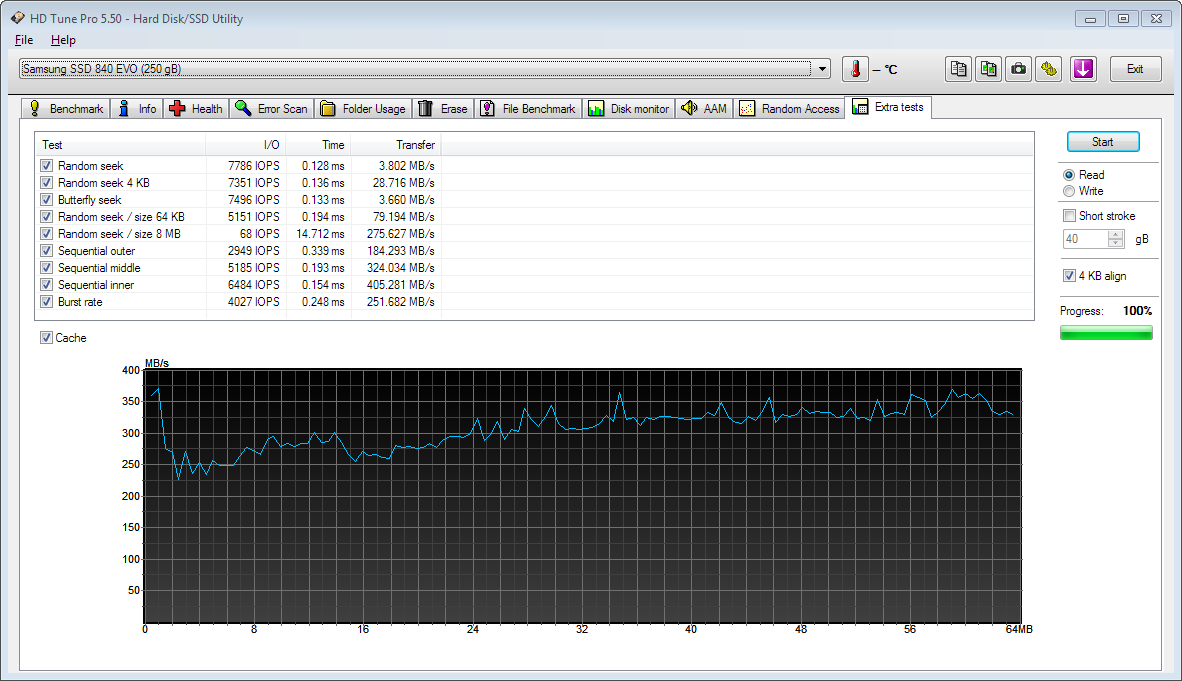Image resolution: width=1182 pixels, height=681 pixels.
Task: Open the File menu
Action: pos(23,40)
